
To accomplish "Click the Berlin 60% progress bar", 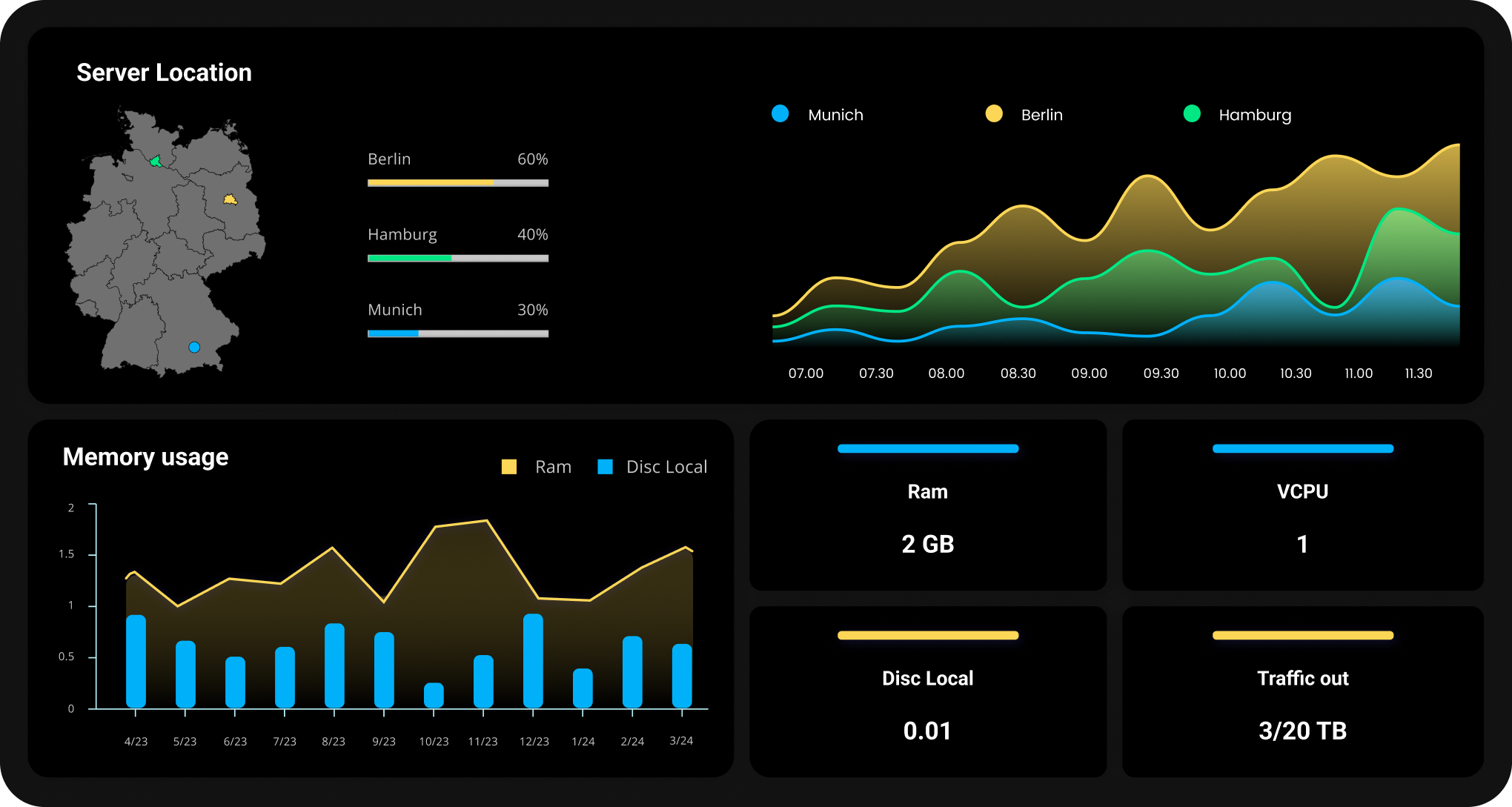I will point(458,182).
